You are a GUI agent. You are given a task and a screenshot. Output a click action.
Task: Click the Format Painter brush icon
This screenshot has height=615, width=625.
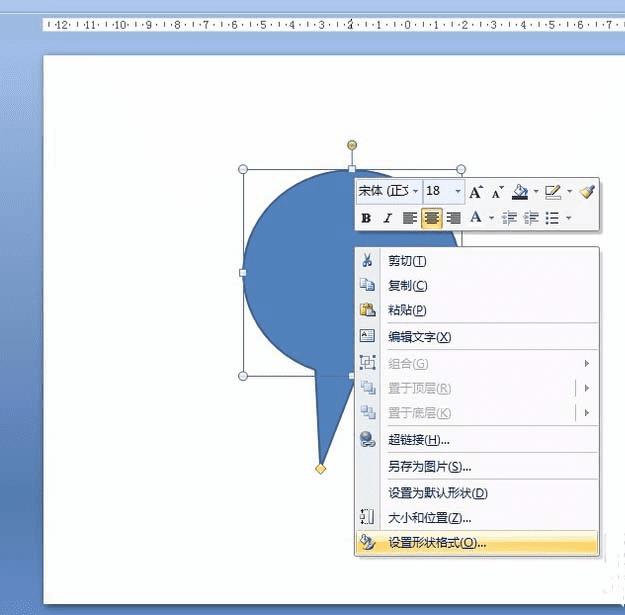[x=587, y=192]
